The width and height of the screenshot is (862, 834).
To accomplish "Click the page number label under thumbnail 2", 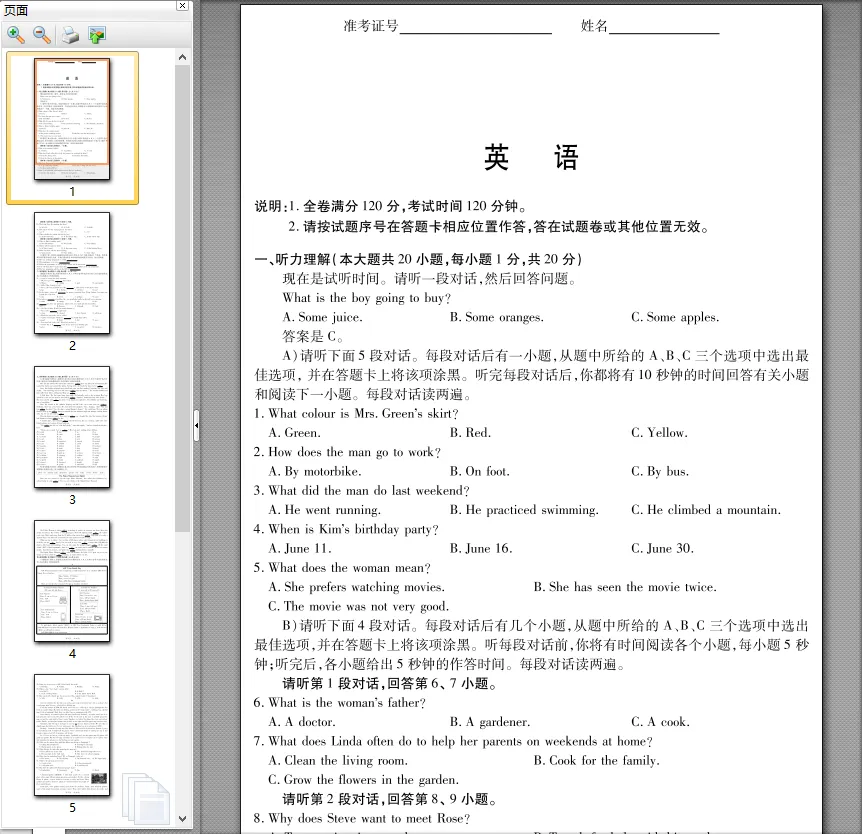I will (72, 345).
